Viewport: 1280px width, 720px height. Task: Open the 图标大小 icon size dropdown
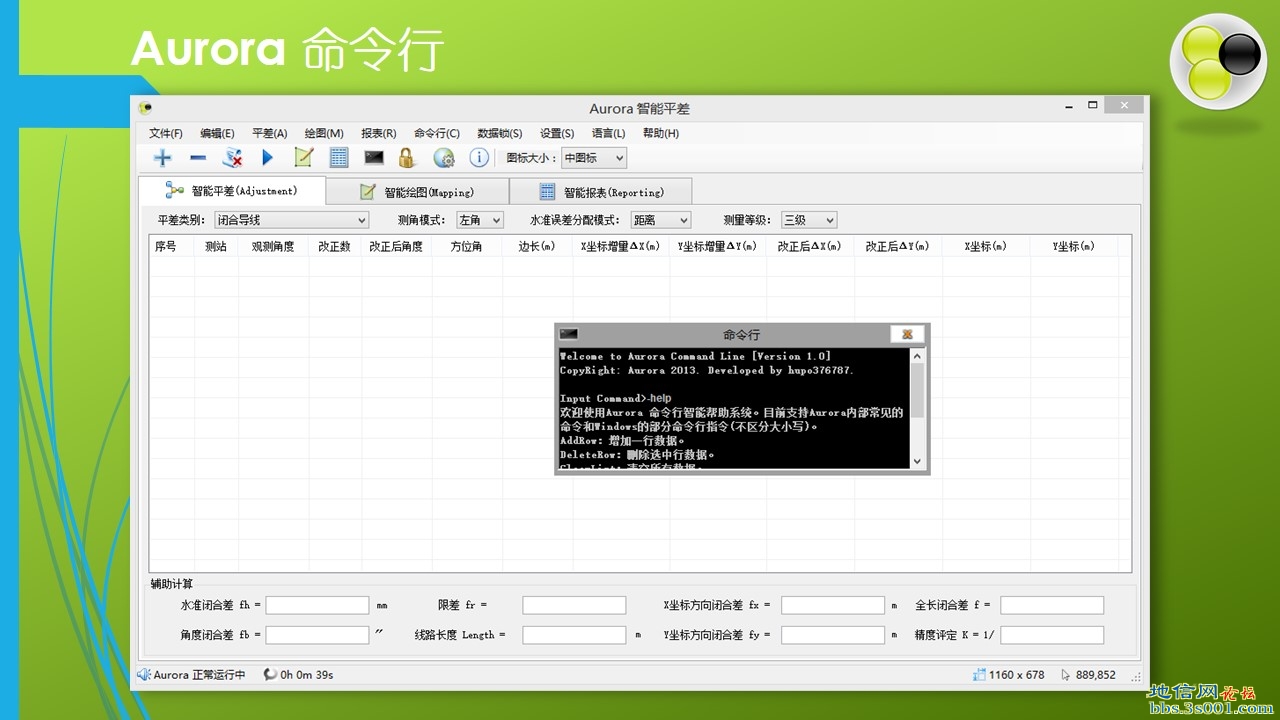(594, 158)
